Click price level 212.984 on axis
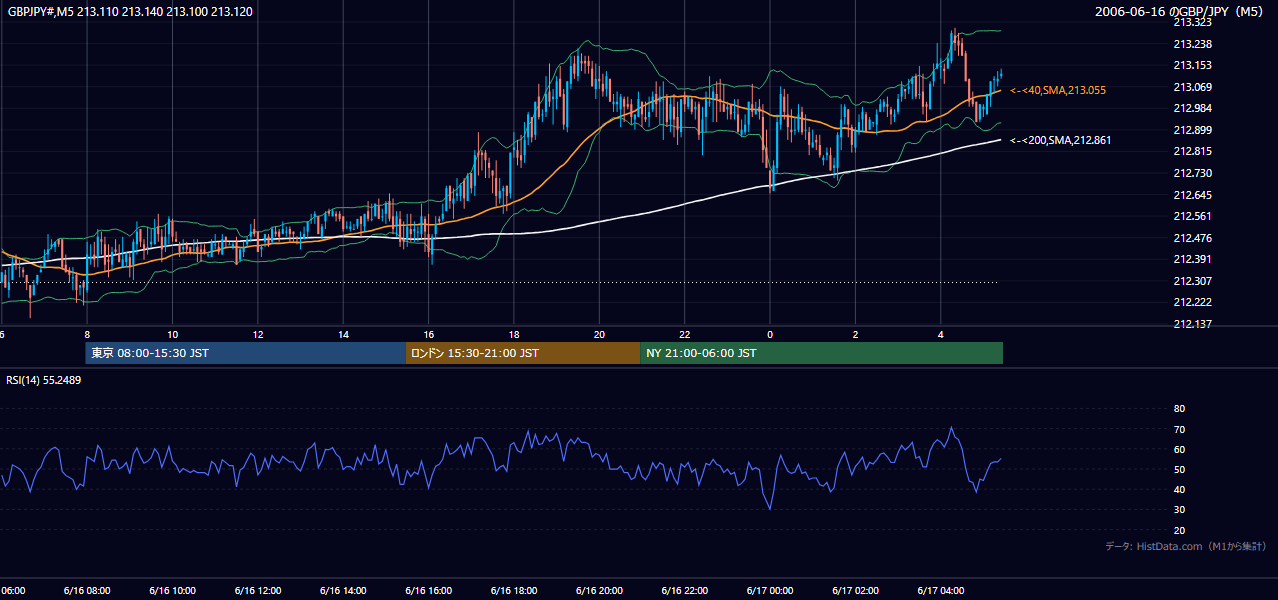 point(1192,108)
